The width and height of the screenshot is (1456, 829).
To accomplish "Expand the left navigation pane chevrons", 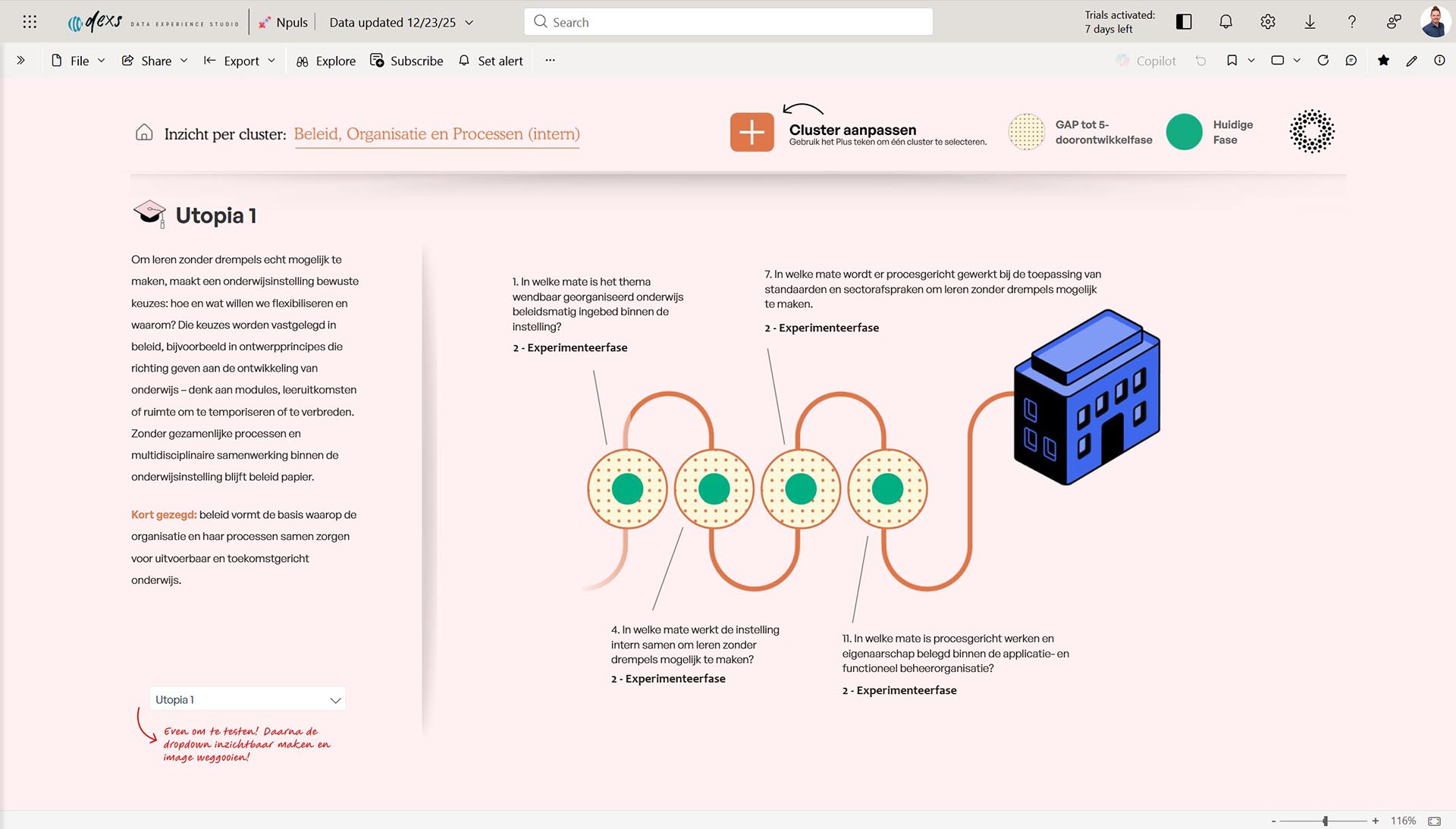I will pyautogui.click(x=20, y=61).
